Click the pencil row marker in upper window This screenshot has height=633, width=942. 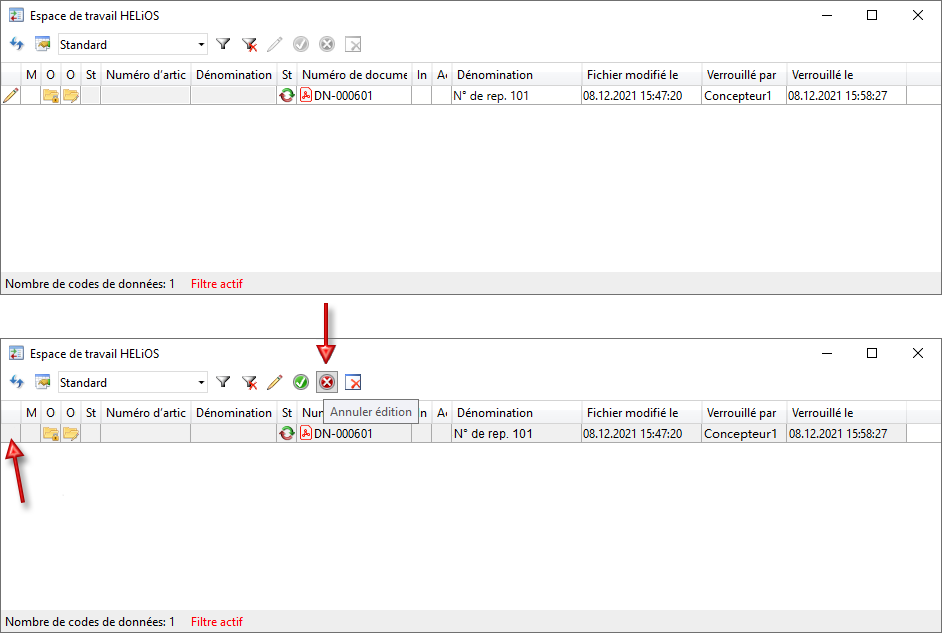[x=11, y=95]
